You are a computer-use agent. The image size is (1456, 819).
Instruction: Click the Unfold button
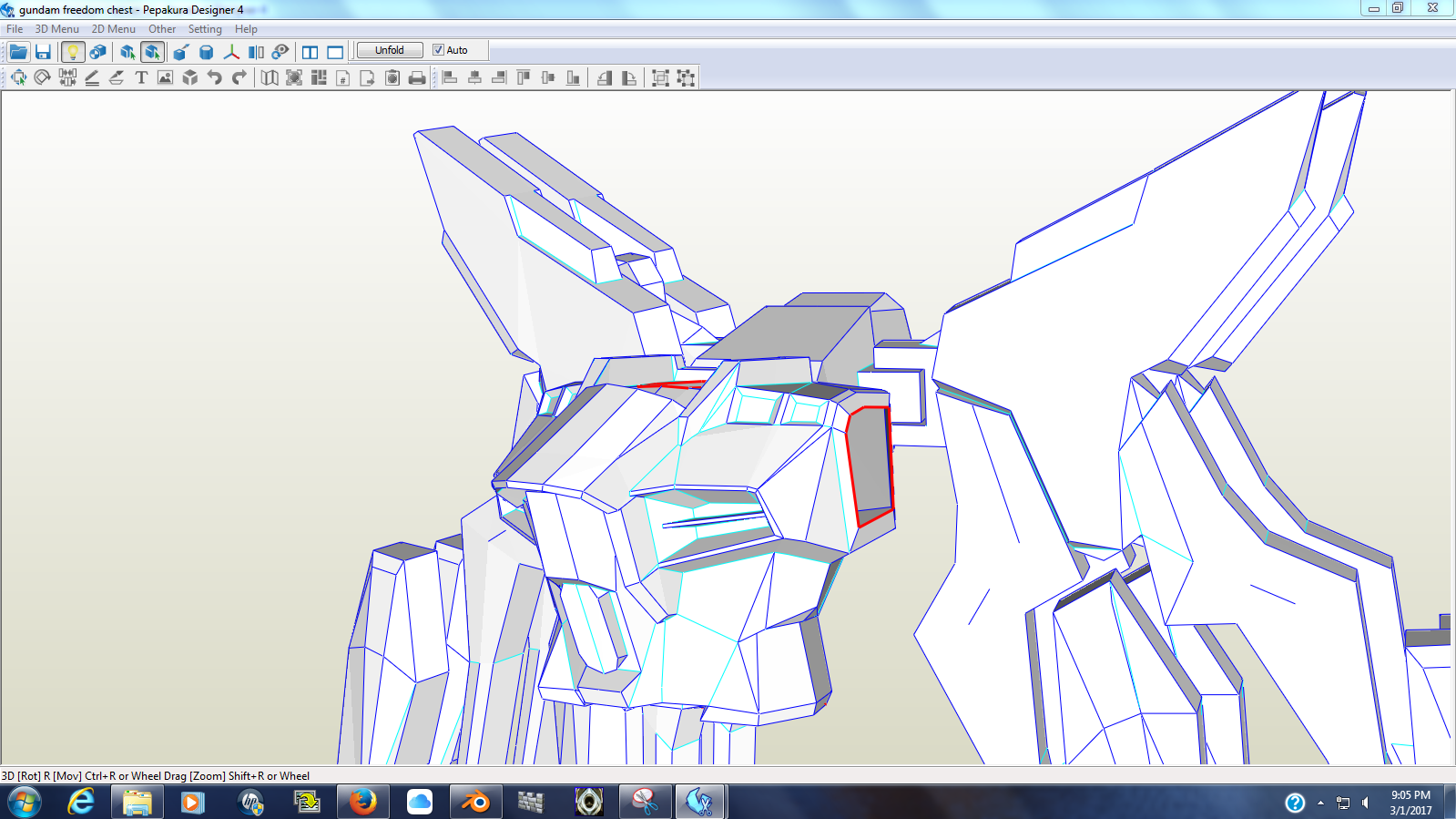[x=390, y=50]
